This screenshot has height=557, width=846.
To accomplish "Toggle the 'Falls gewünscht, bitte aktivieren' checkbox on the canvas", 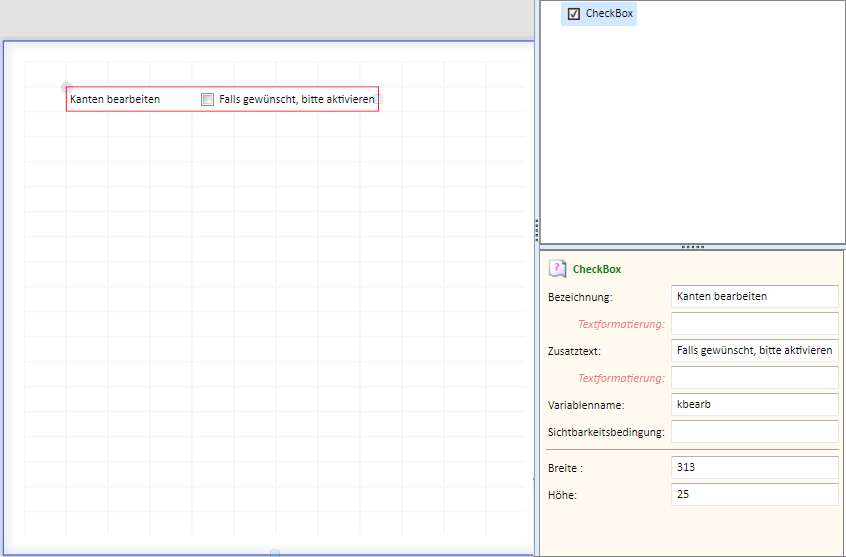I will [207, 99].
